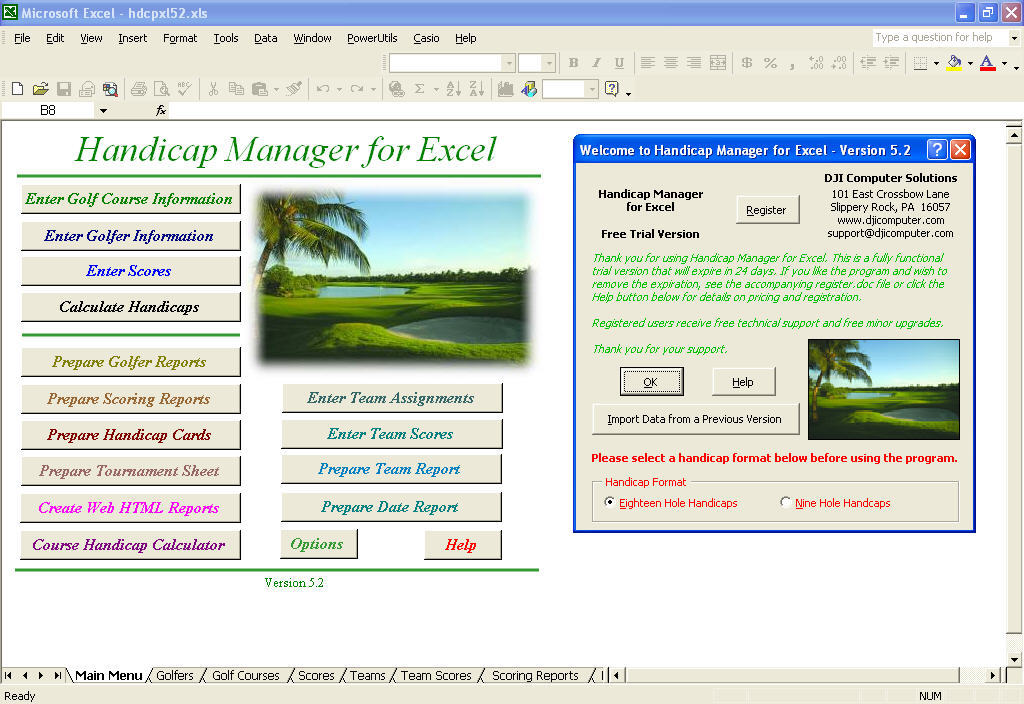Click the Redo arrow icon
The height and width of the screenshot is (704, 1024).
pos(357,89)
